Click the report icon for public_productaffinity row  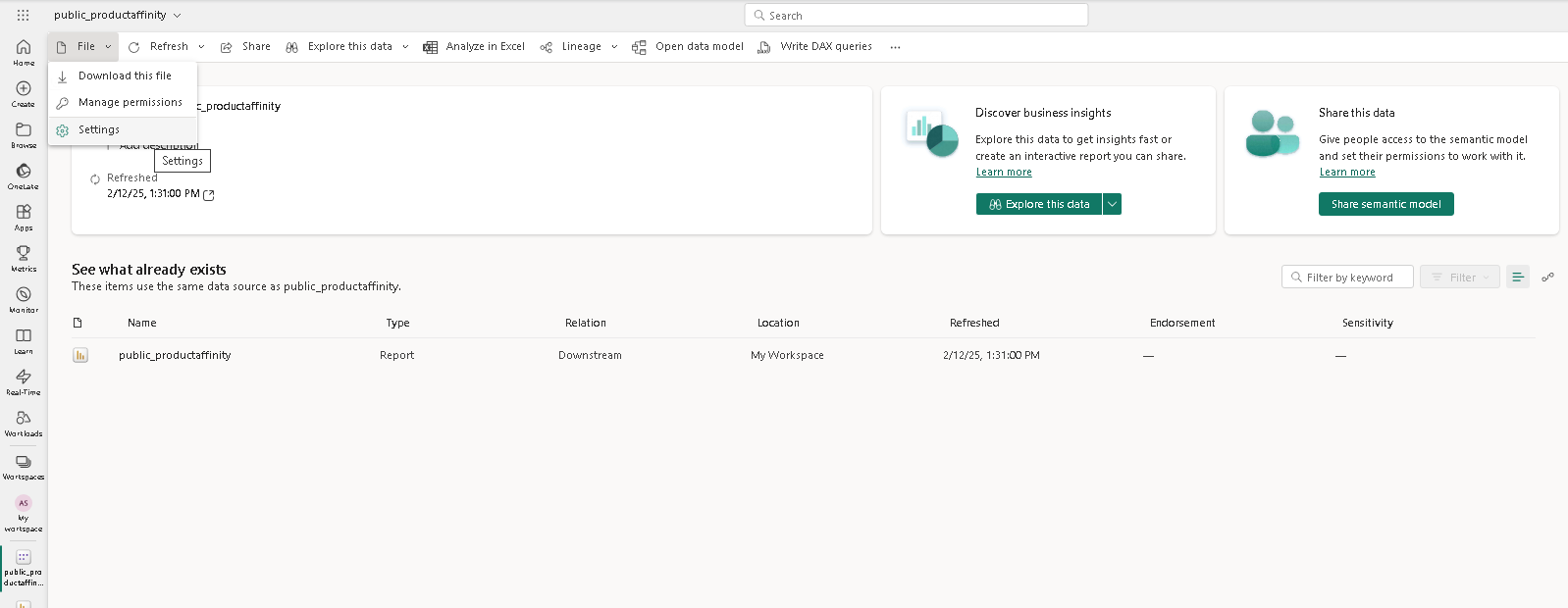[80, 355]
